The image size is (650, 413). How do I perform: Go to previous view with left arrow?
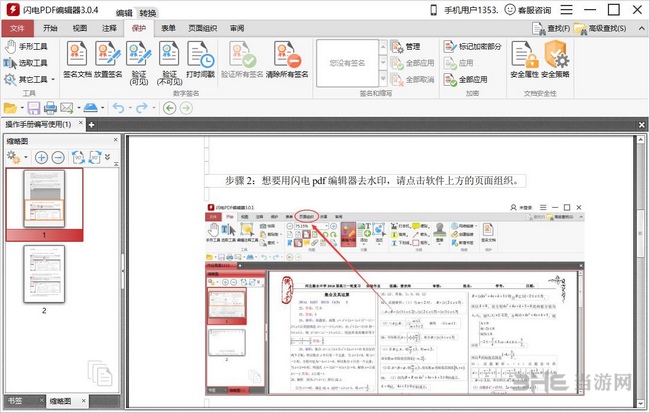click(x=169, y=108)
